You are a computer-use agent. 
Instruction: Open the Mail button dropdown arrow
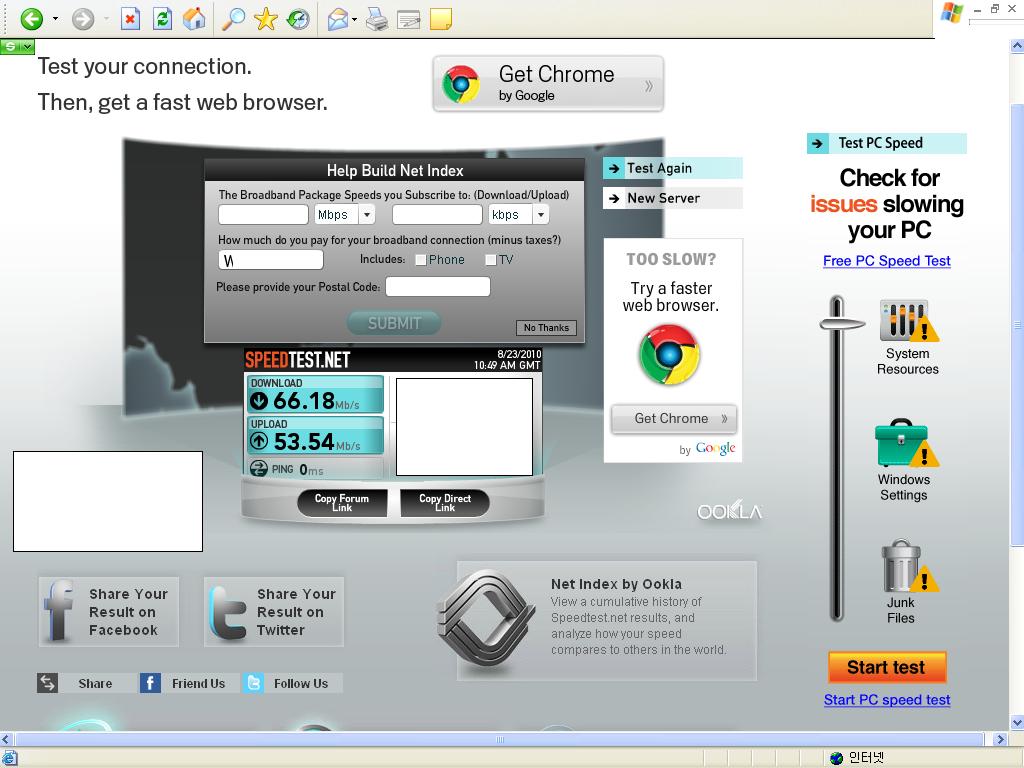click(354, 19)
